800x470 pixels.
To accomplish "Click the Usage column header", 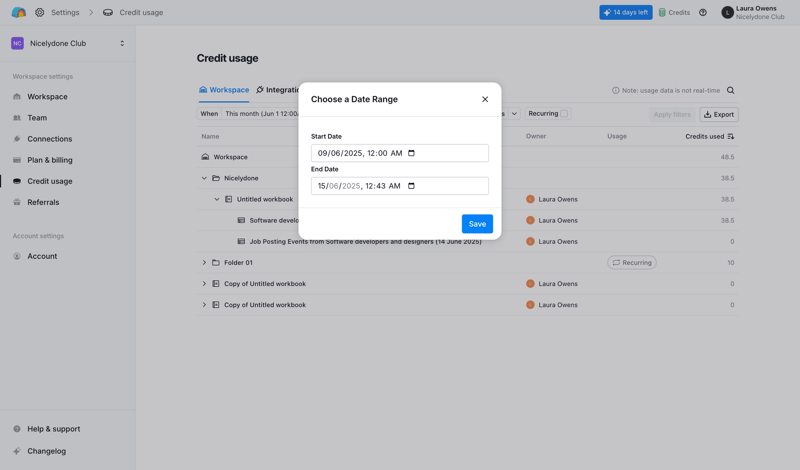I will coord(617,136).
